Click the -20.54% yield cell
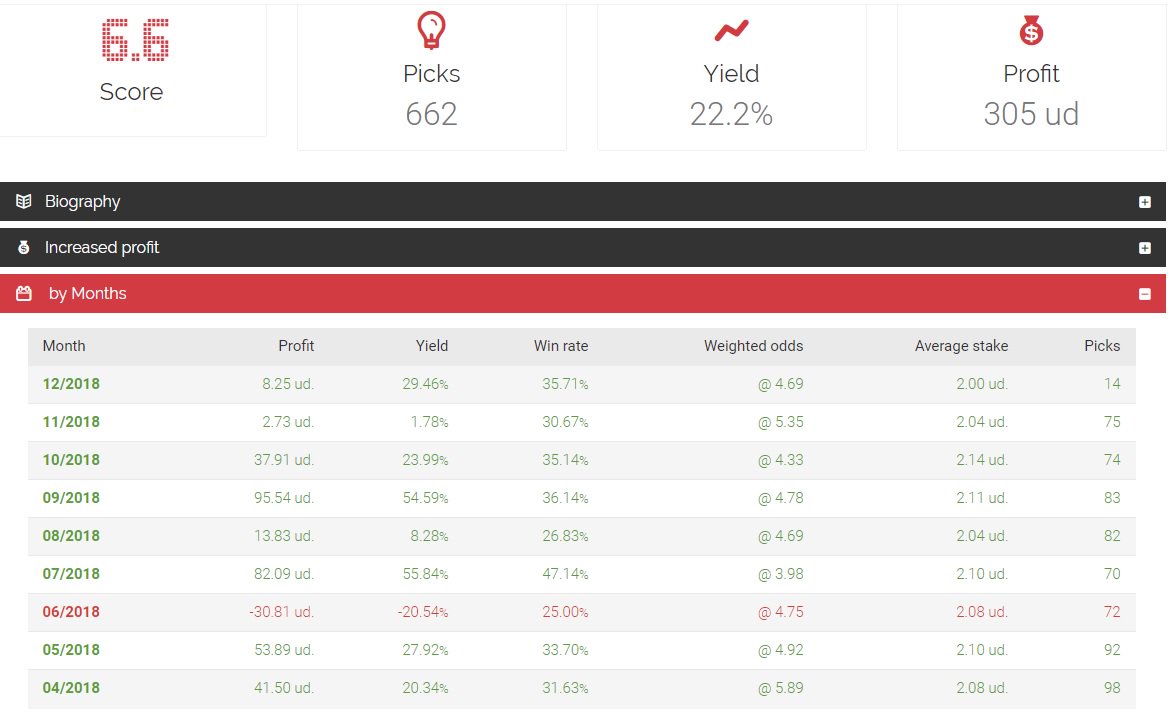The width and height of the screenshot is (1168, 715). click(x=423, y=612)
